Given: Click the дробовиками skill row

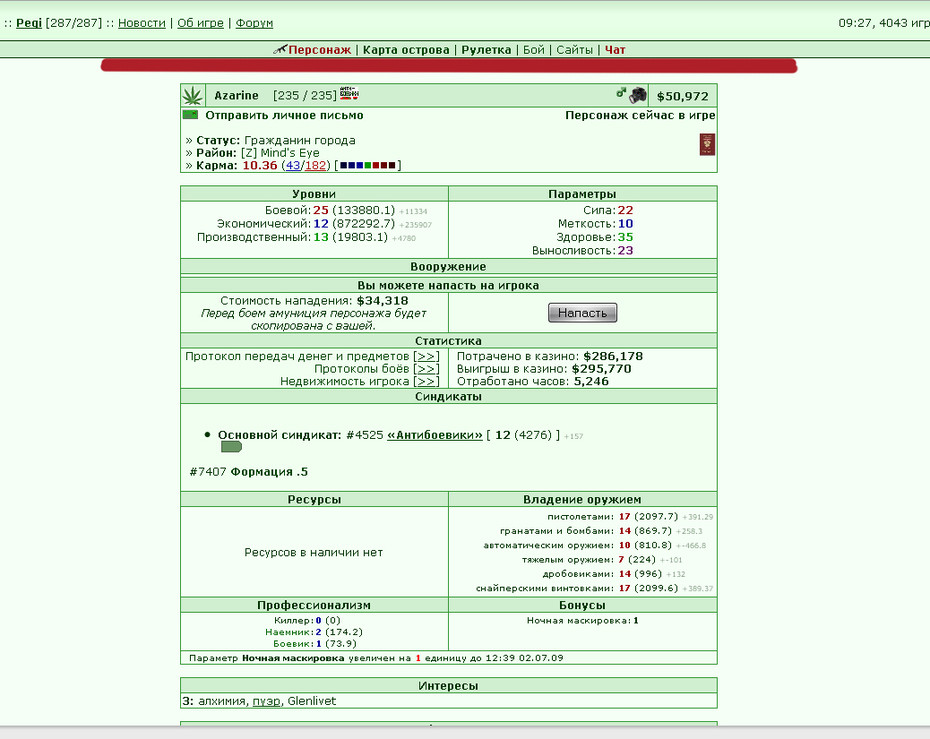Looking at the screenshot, I should coord(614,574).
